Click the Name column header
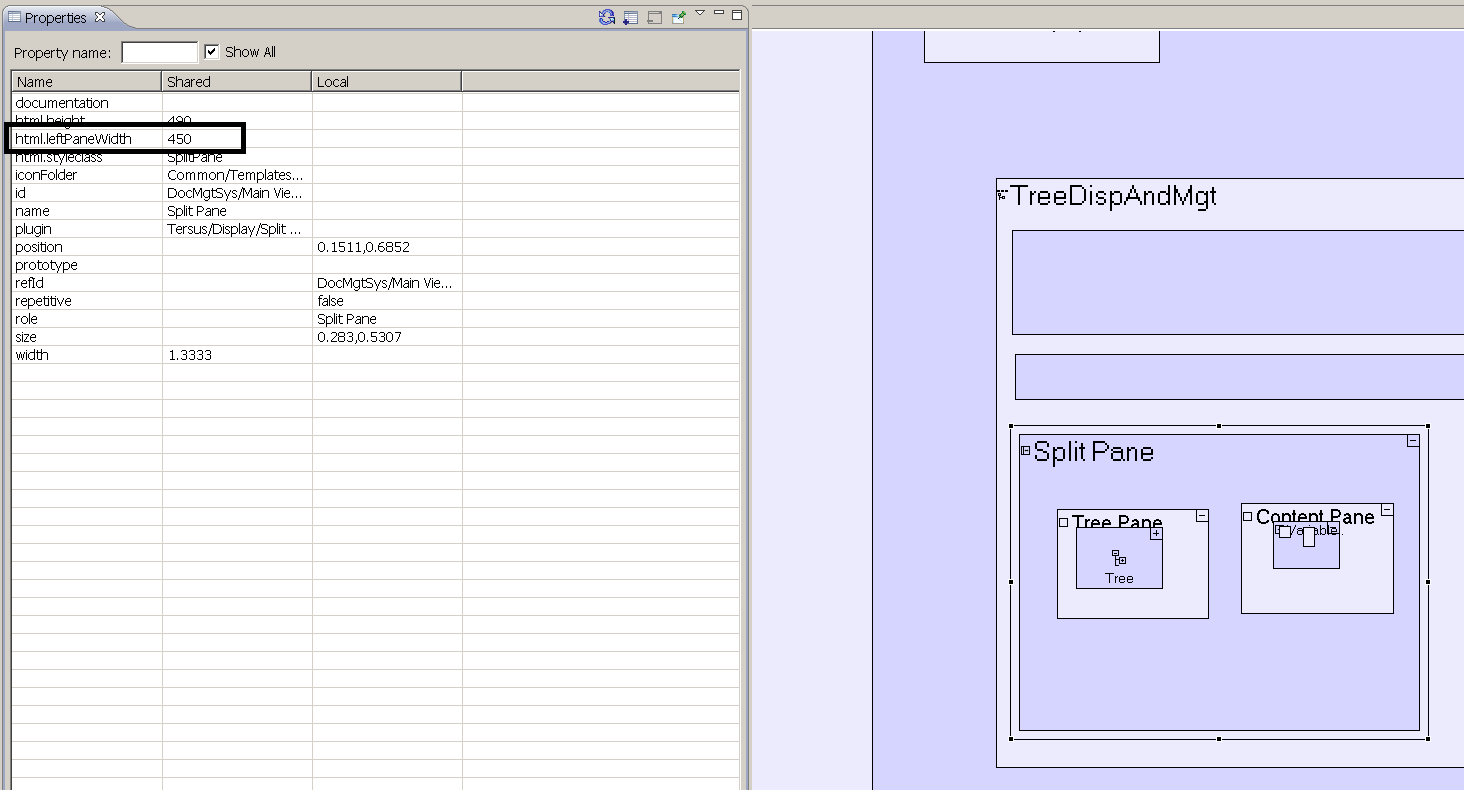Image resolution: width=1464 pixels, height=790 pixels. (x=86, y=82)
